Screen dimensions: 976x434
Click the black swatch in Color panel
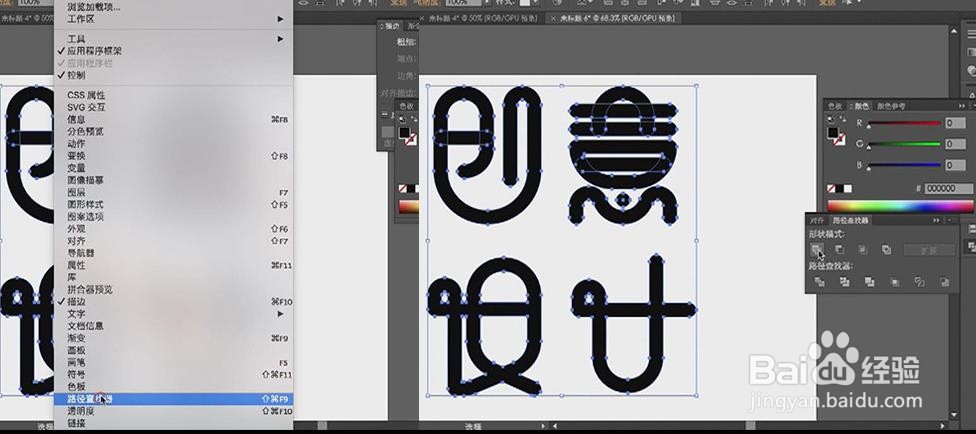coord(839,189)
